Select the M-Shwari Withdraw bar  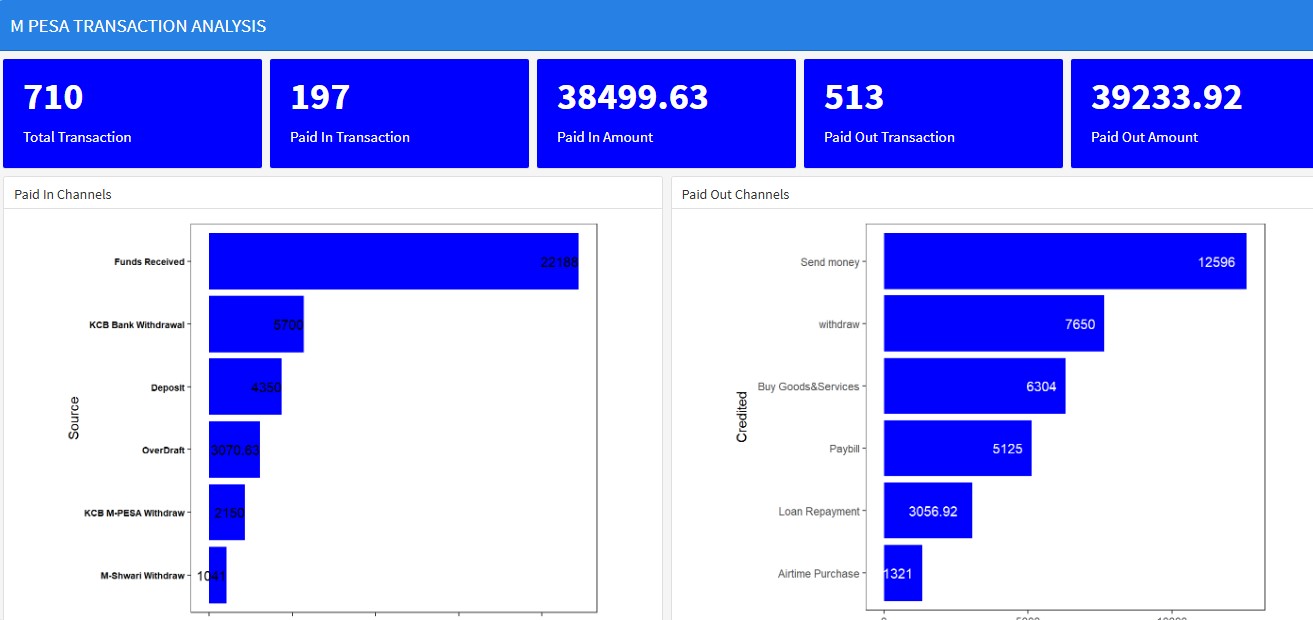[x=218, y=575]
